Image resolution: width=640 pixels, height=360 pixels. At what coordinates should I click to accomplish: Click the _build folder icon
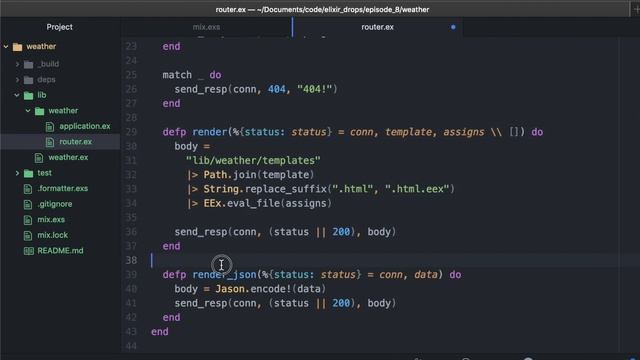28,64
